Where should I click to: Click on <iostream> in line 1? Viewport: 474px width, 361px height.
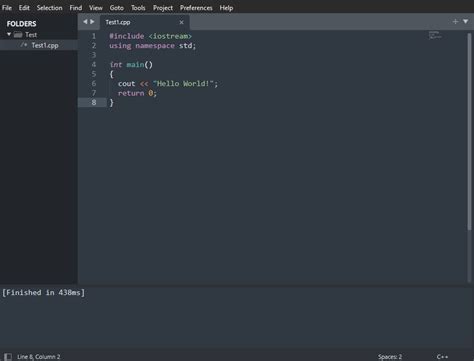(x=170, y=36)
